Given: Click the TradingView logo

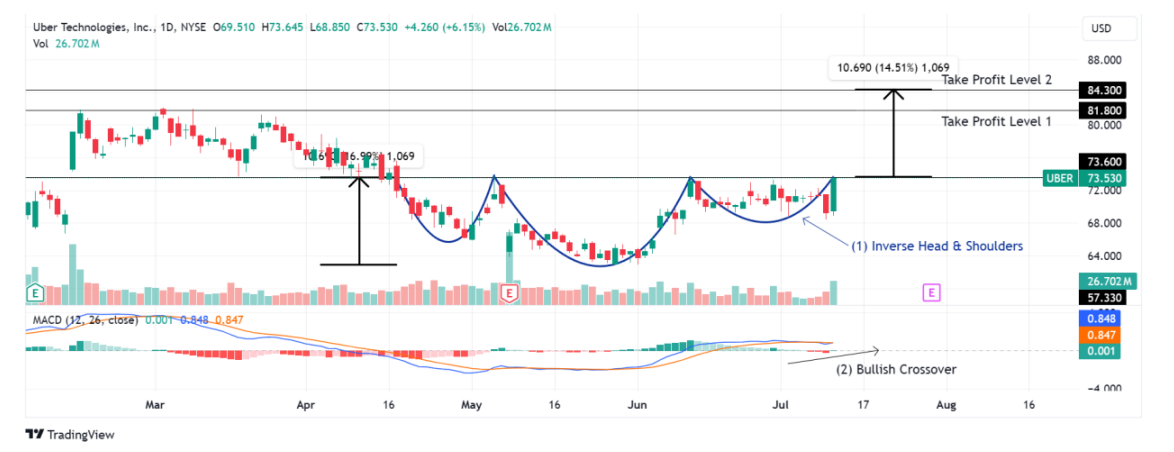Looking at the screenshot, I should tap(70, 434).
